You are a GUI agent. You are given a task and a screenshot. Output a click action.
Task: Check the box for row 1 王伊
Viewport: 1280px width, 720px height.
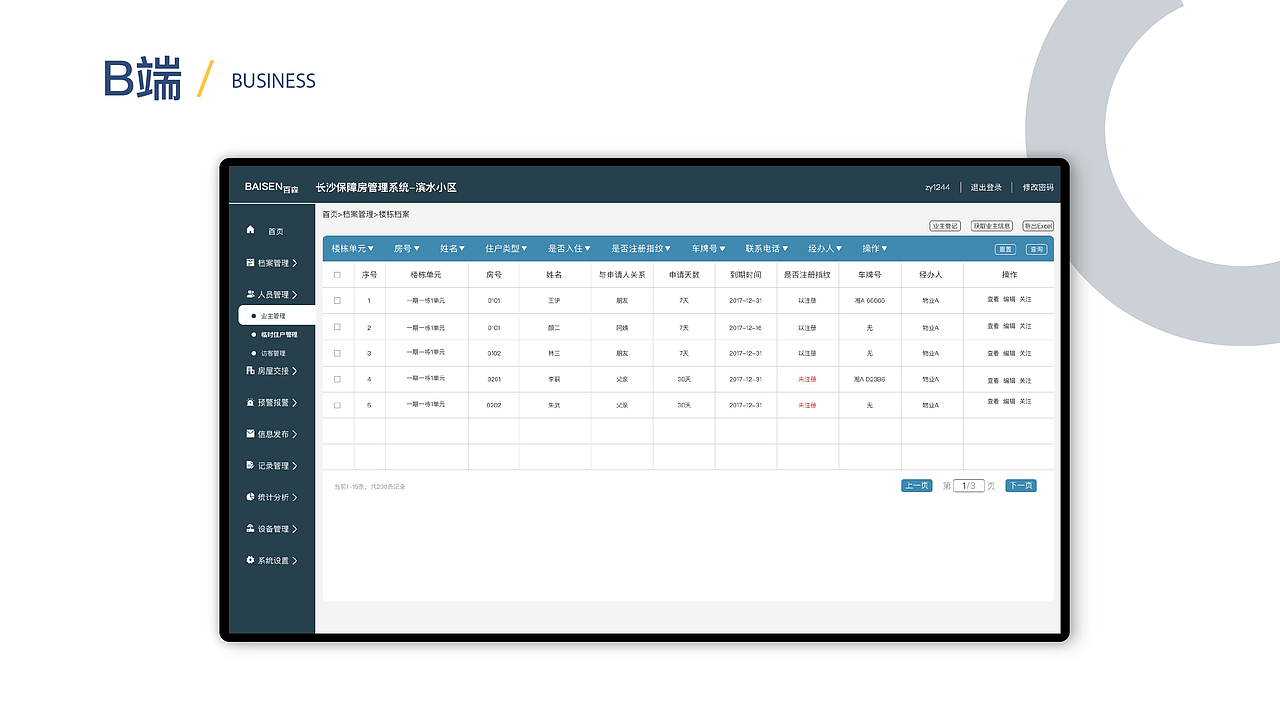click(x=337, y=300)
